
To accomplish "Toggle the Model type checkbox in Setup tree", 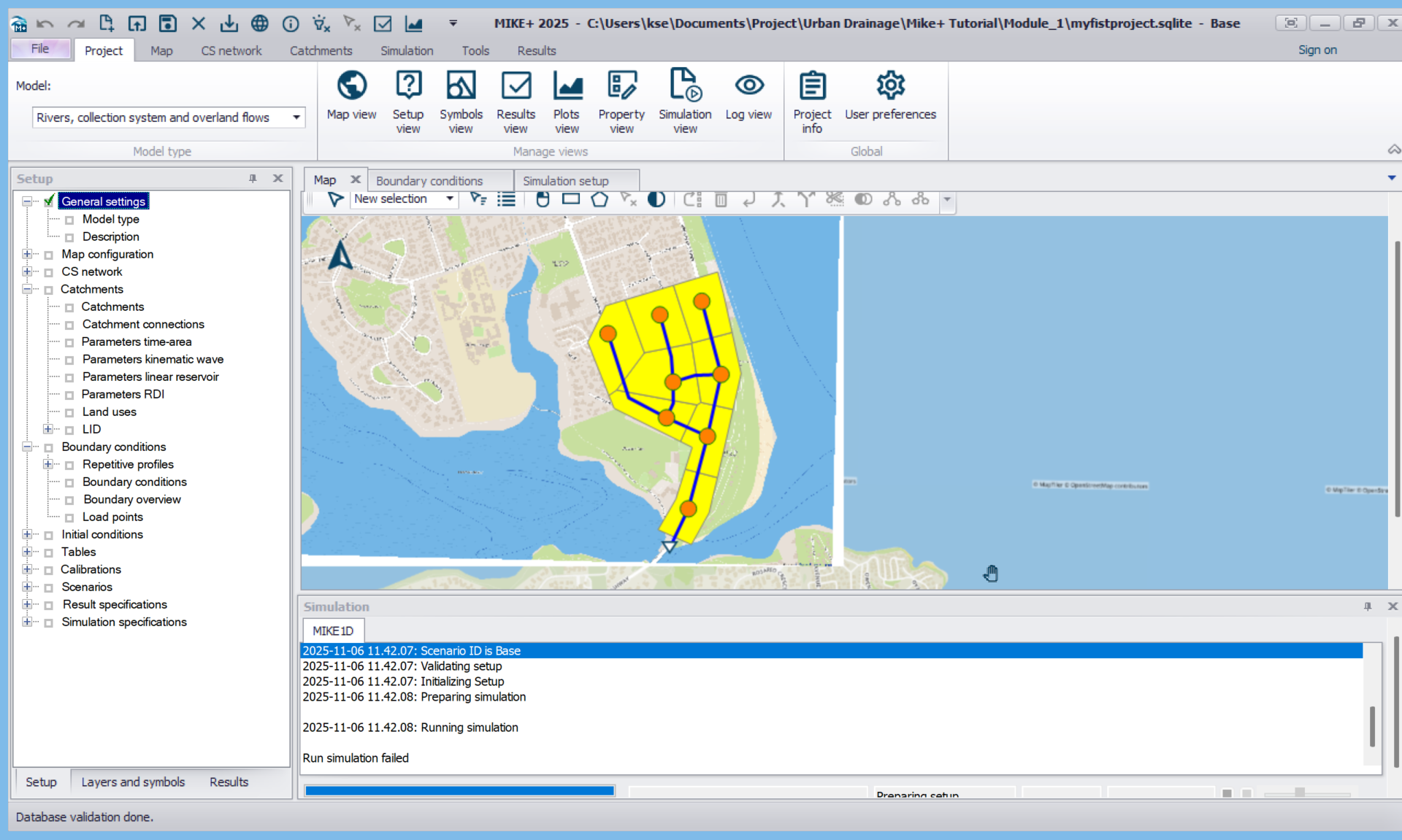I will tap(69, 220).
